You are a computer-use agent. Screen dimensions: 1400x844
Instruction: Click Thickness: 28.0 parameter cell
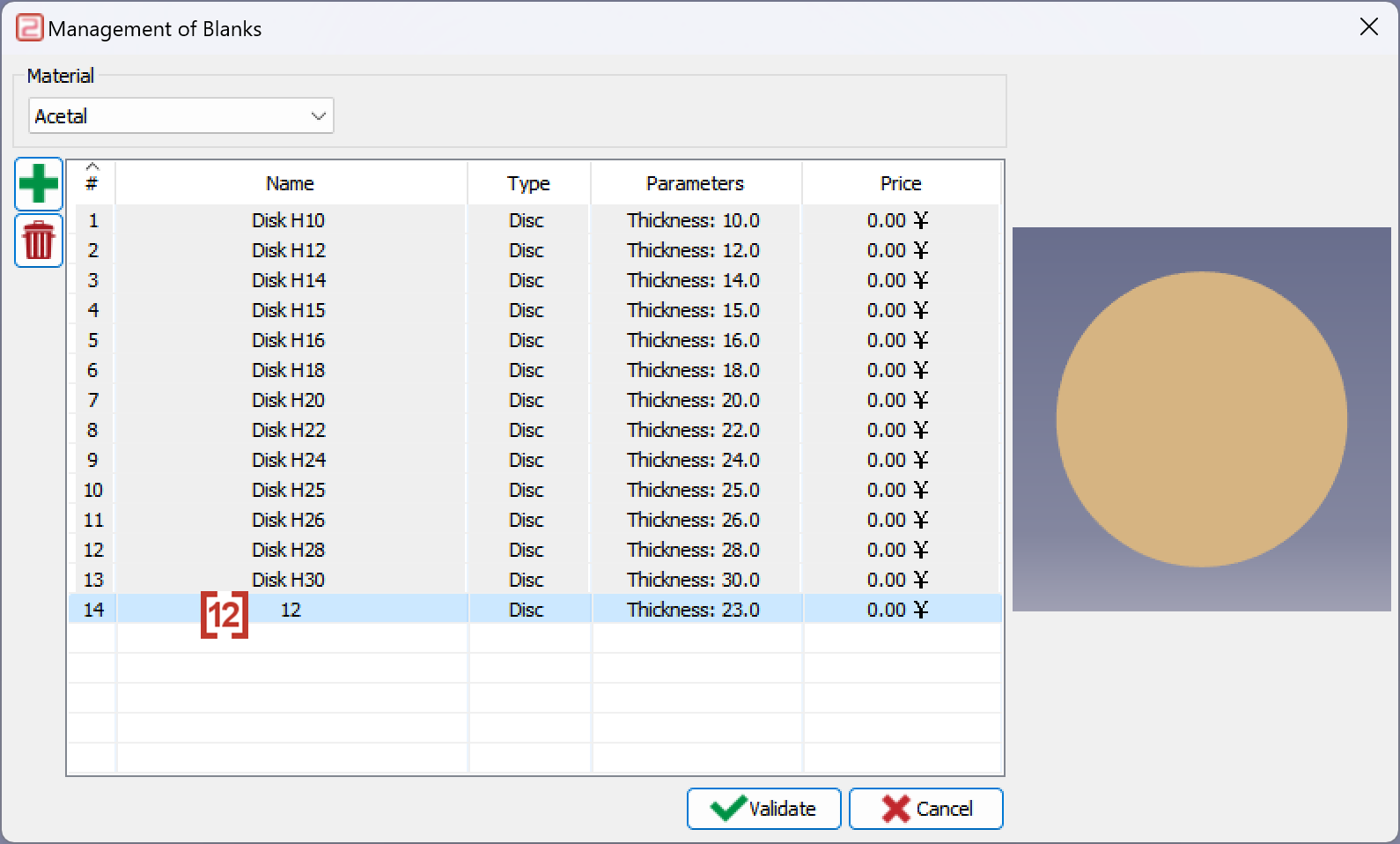[x=696, y=550]
